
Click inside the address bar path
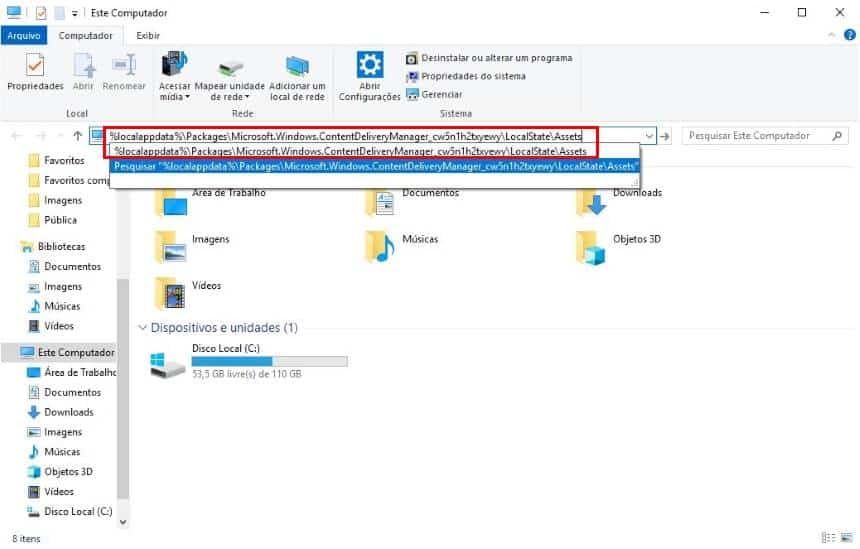pyautogui.click(x=346, y=136)
